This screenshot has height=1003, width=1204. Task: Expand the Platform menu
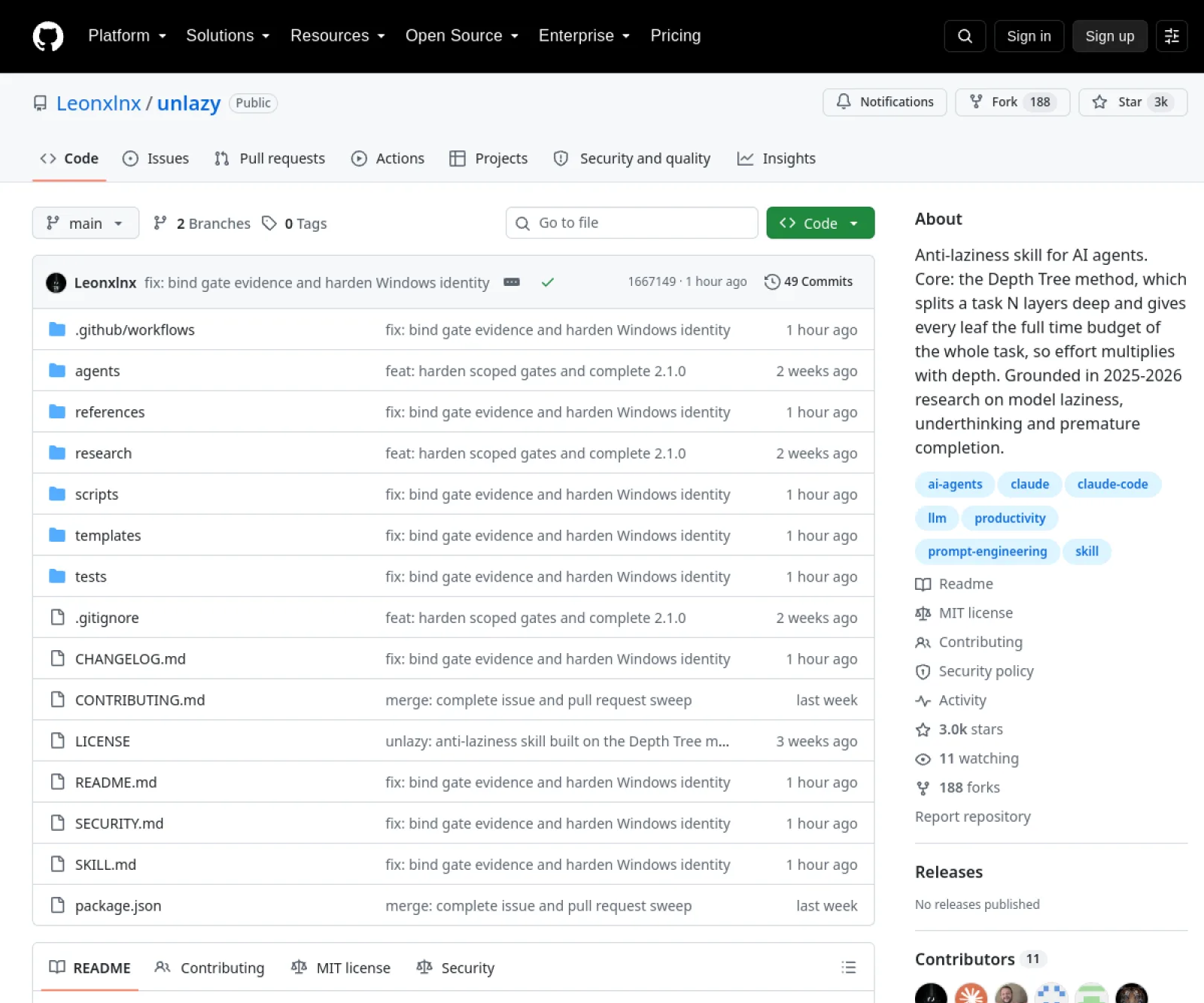tap(127, 36)
